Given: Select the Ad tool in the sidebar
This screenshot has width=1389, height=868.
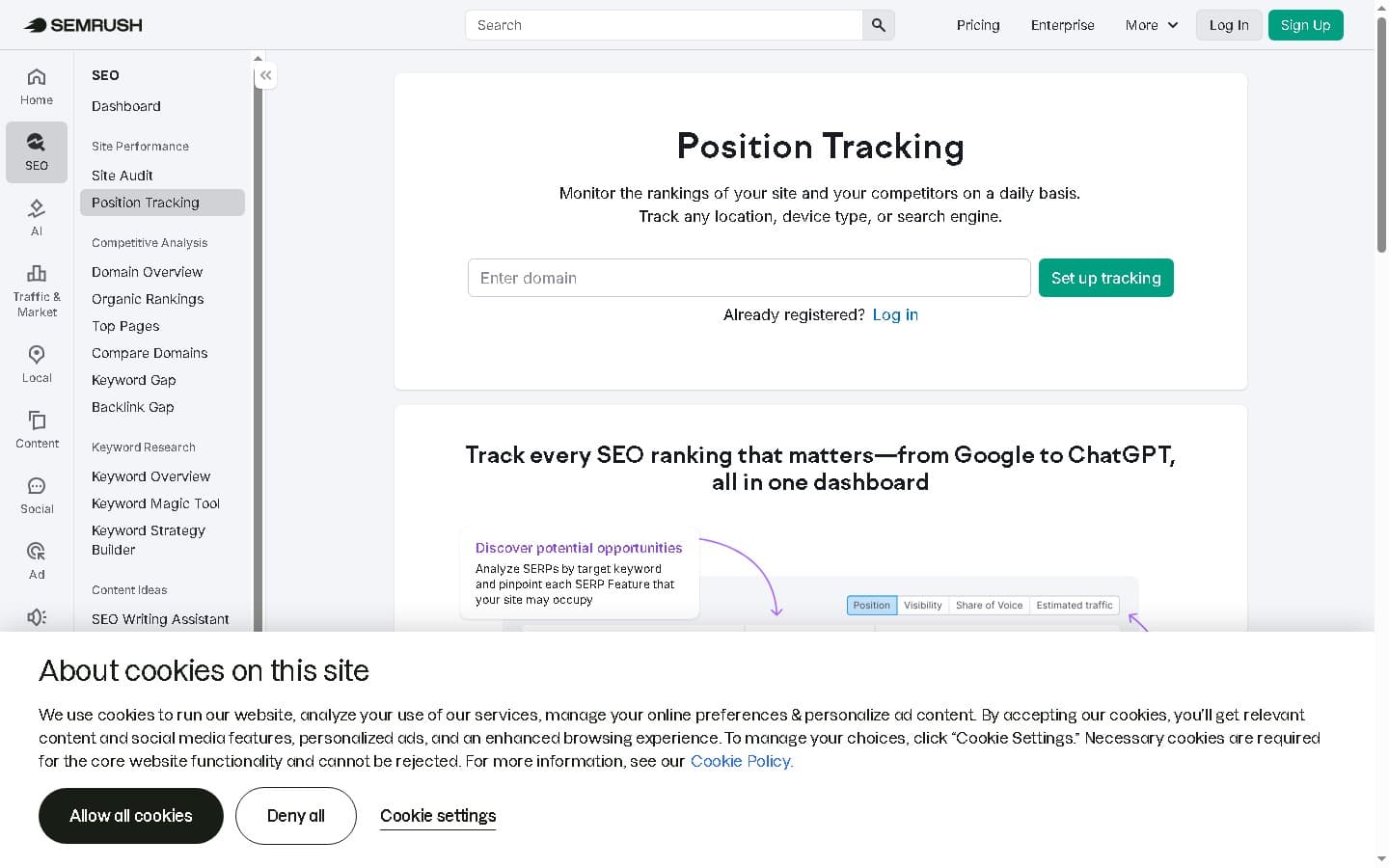Looking at the screenshot, I should (x=36, y=560).
